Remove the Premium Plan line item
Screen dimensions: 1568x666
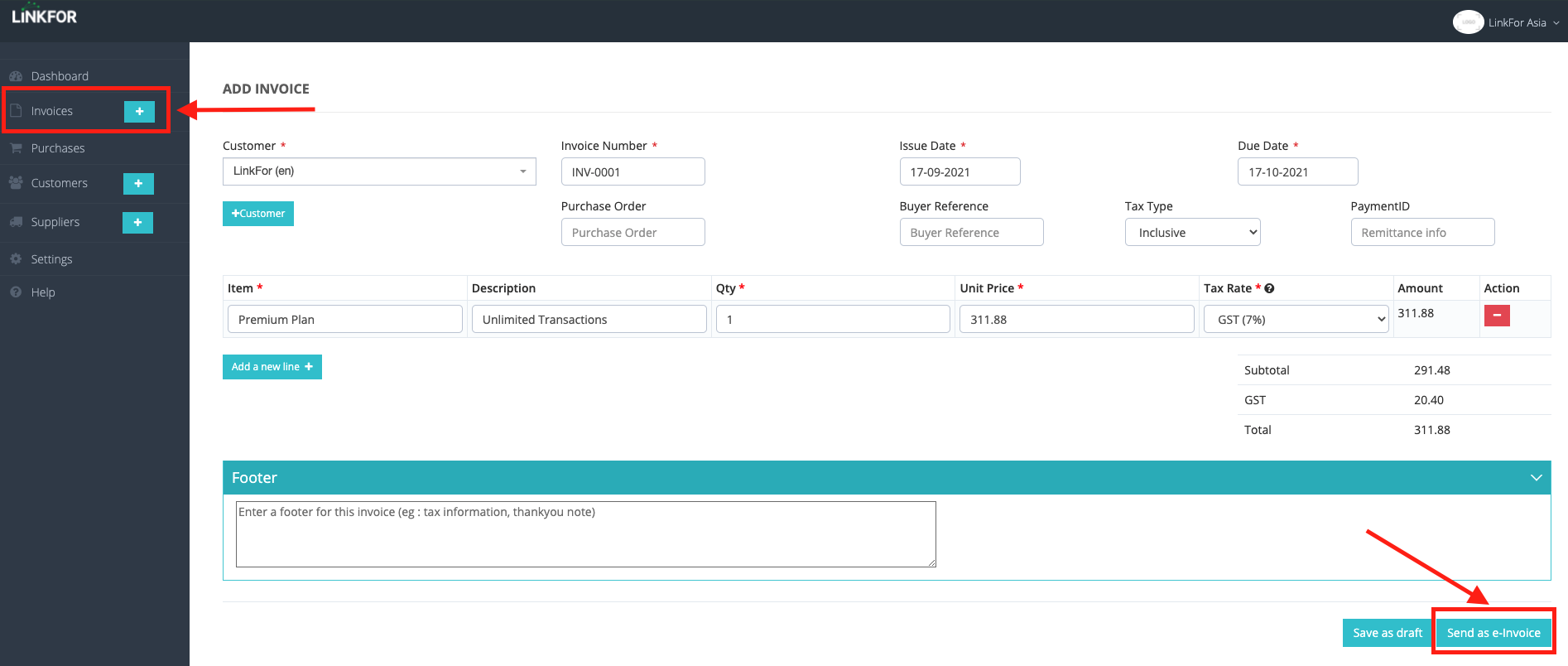(x=1497, y=316)
